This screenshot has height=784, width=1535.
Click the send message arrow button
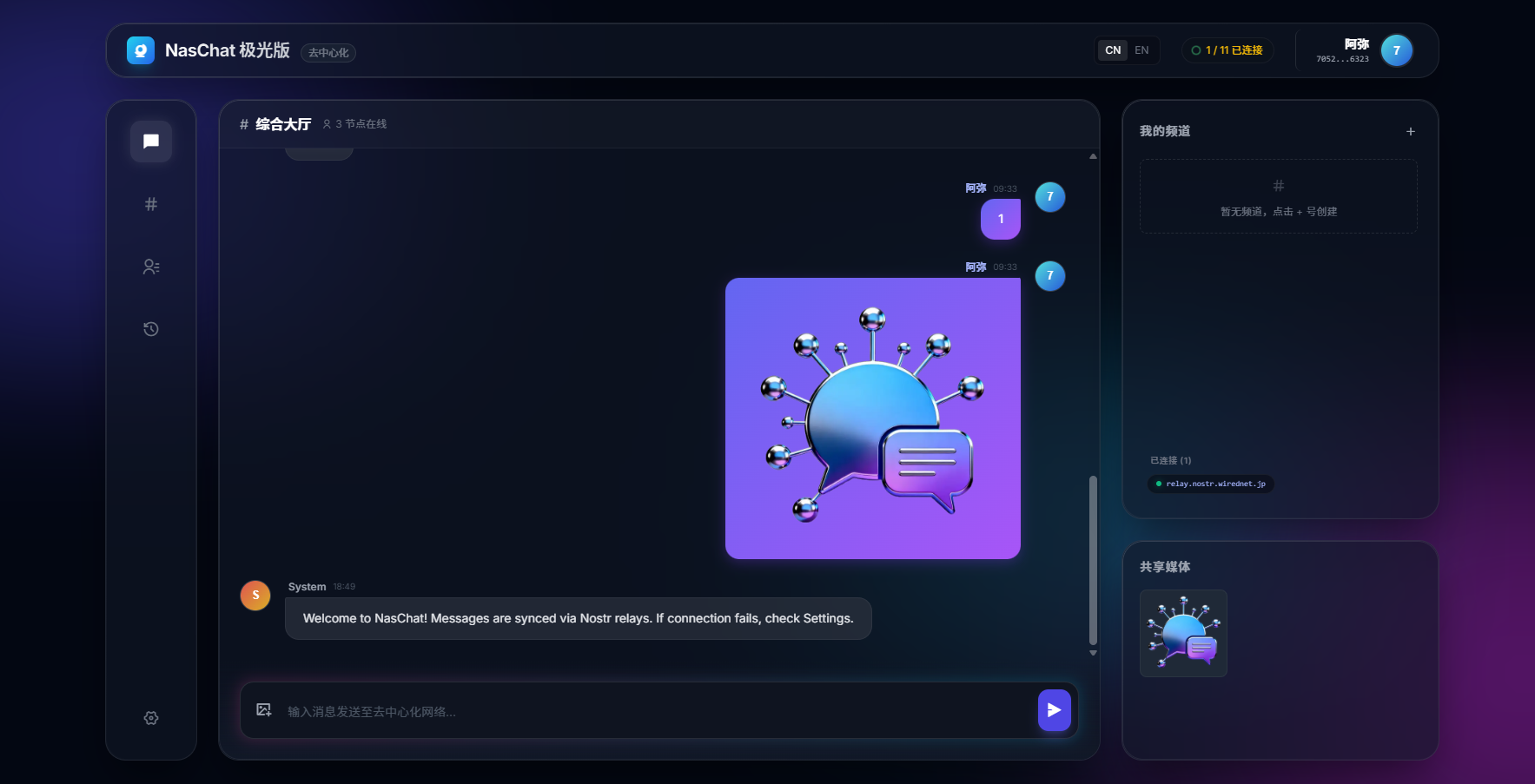point(1055,710)
